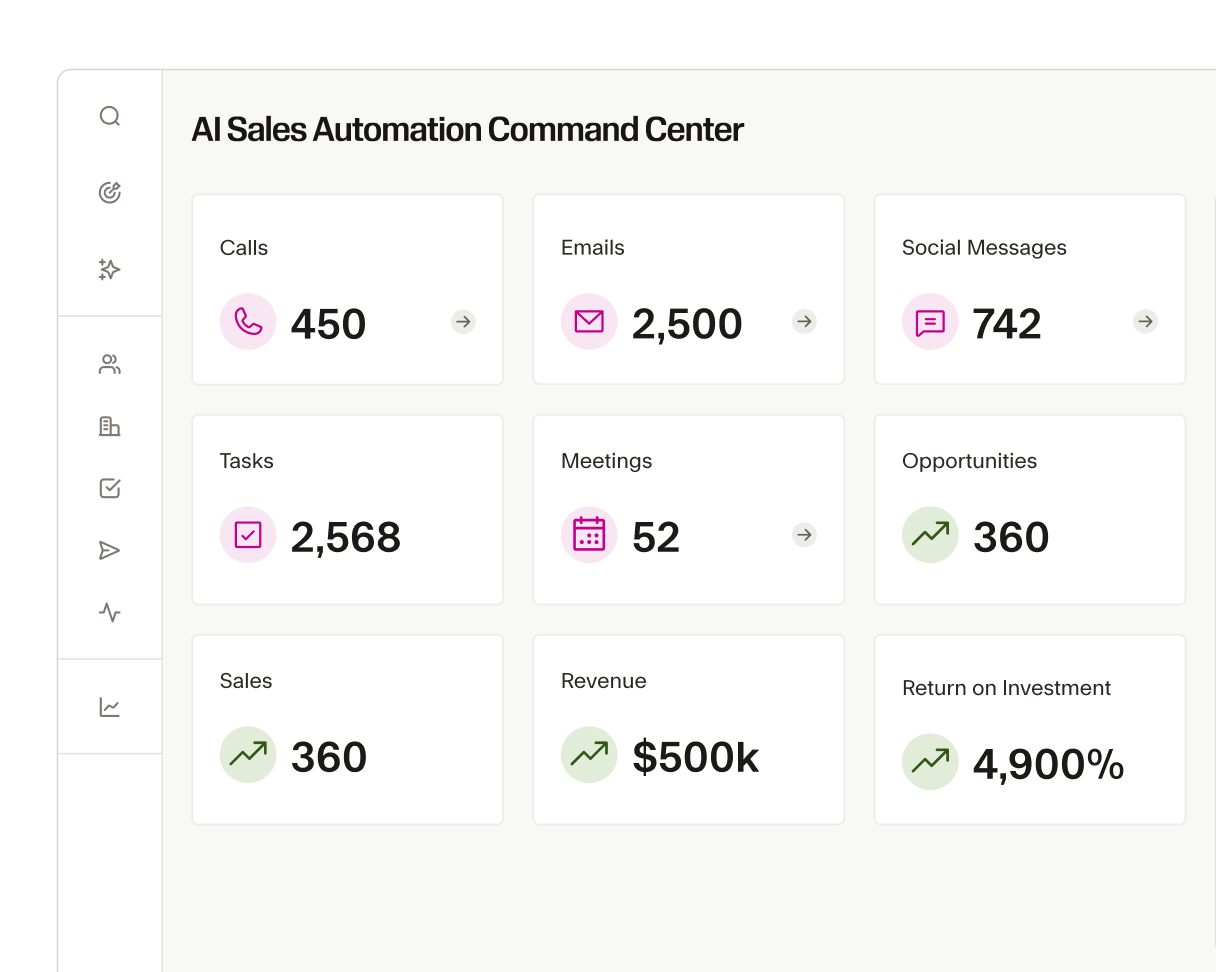Select the activity pulse icon in sidebar
The image size is (1216, 972).
[110, 613]
